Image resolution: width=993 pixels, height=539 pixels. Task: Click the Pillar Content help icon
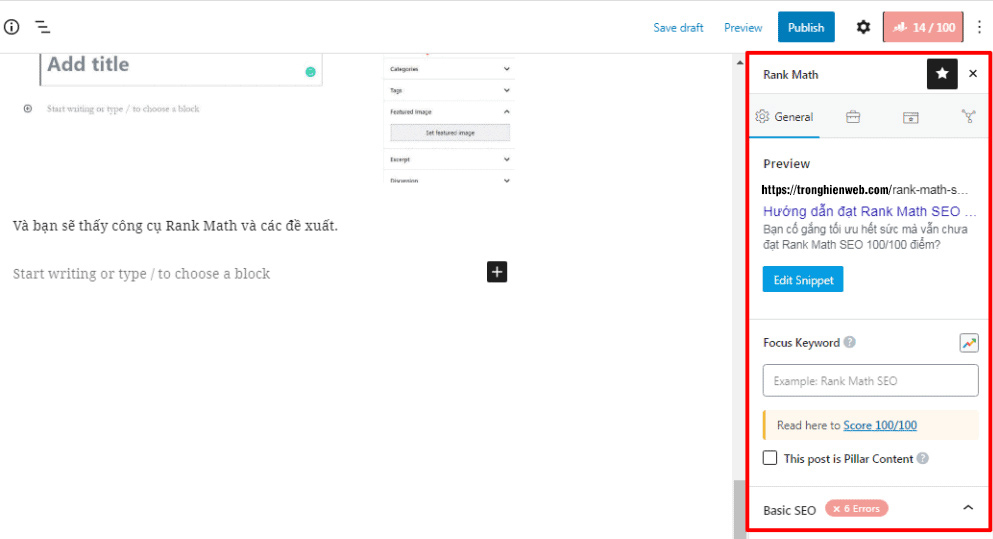point(923,458)
